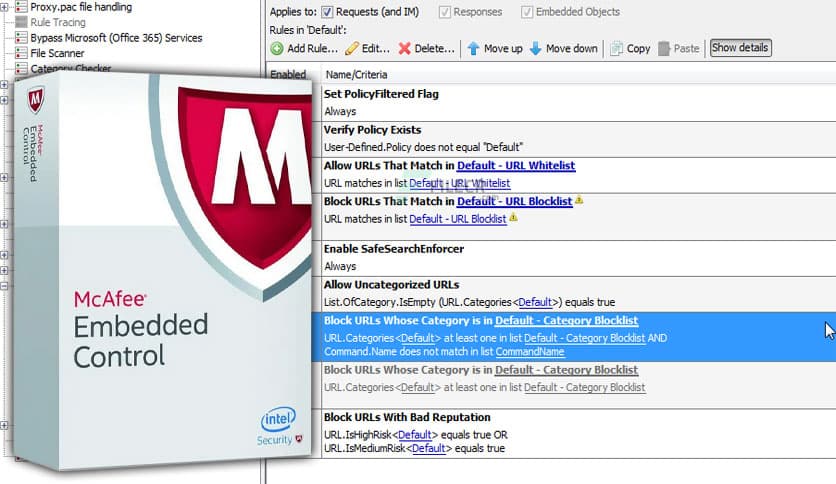This screenshot has height=484, width=836.
Task: Click the pencil Edit icon
Action: pyautogui.click(x=352, y=49)
